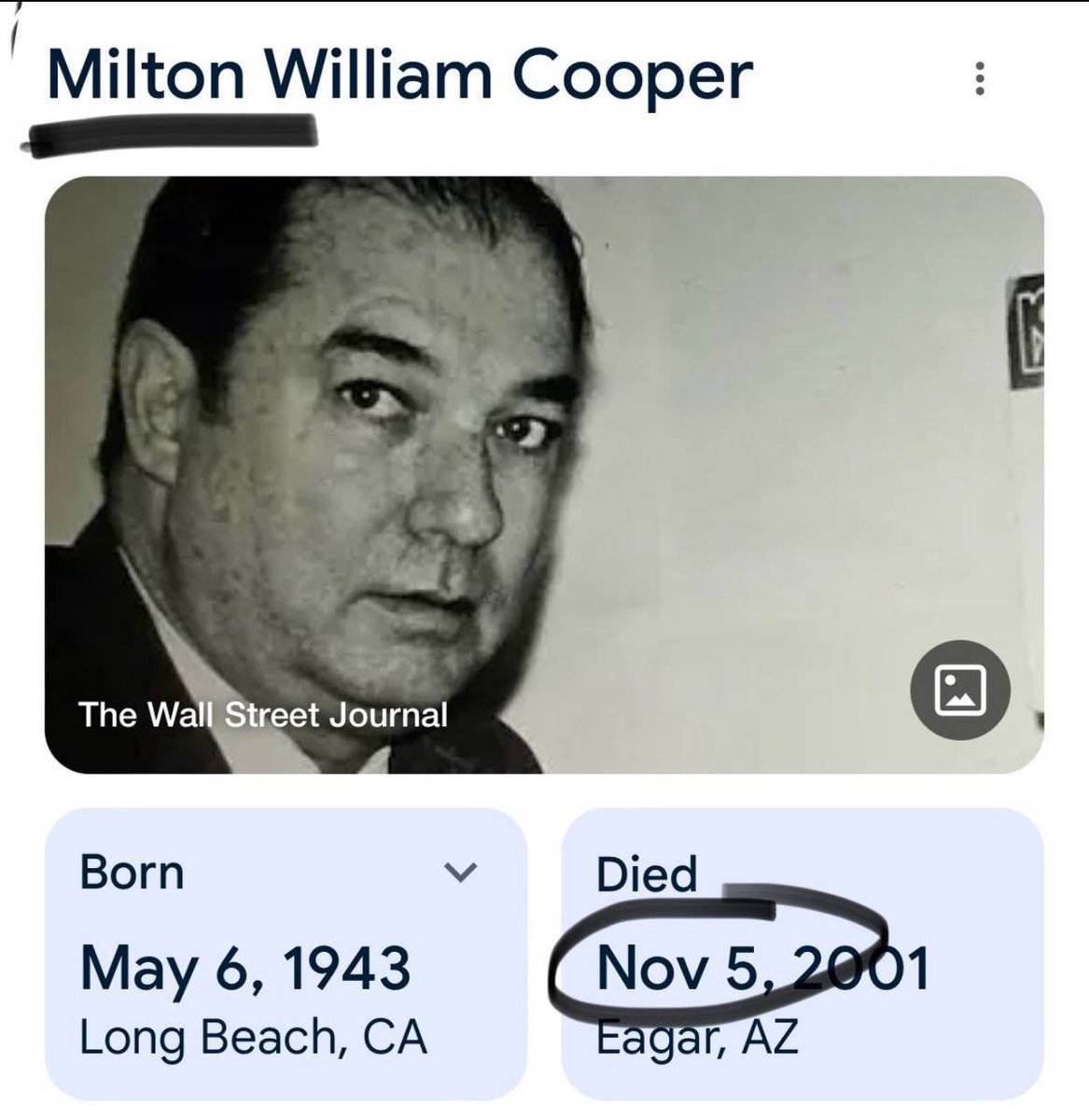Open The Wall Street Journal source caption
Screen dimensions: 1089x1120
tap(263, 715)
